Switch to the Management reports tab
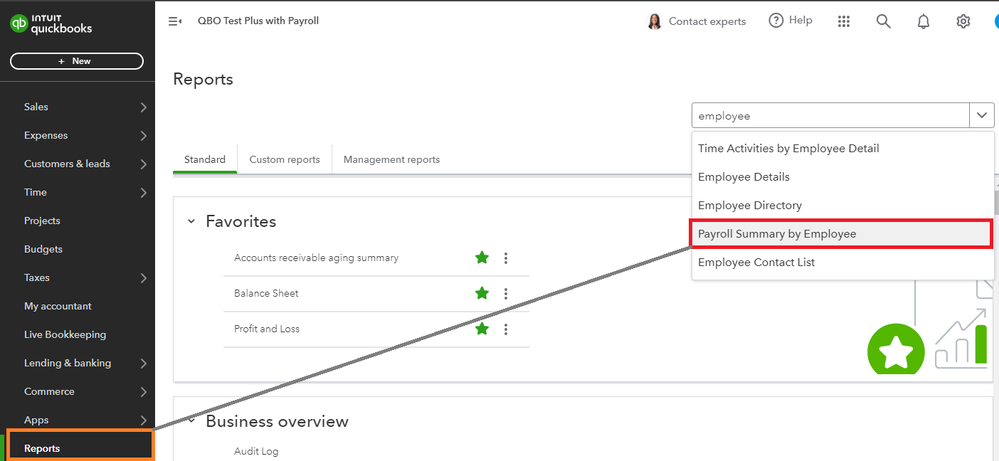 click(x=391, y=159)
